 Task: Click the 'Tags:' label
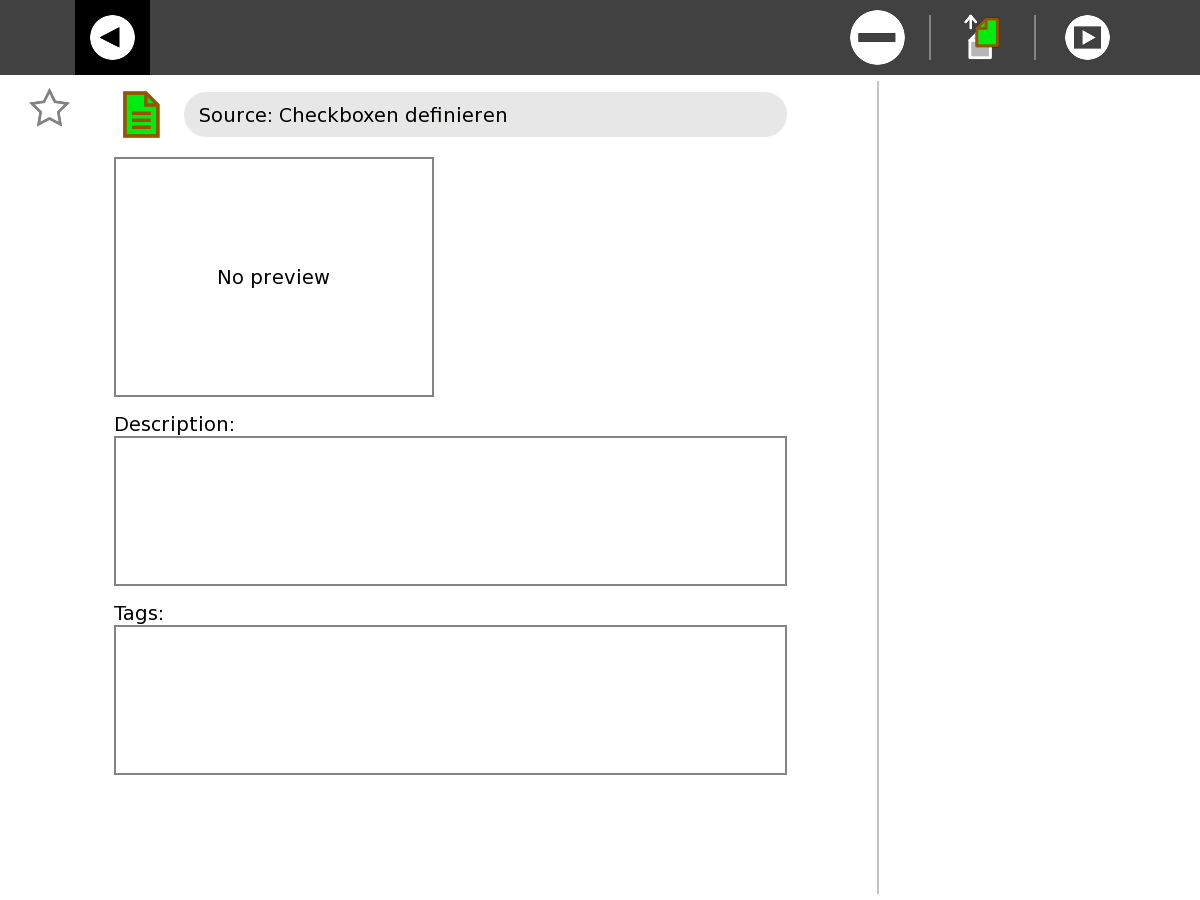(139, 613)
